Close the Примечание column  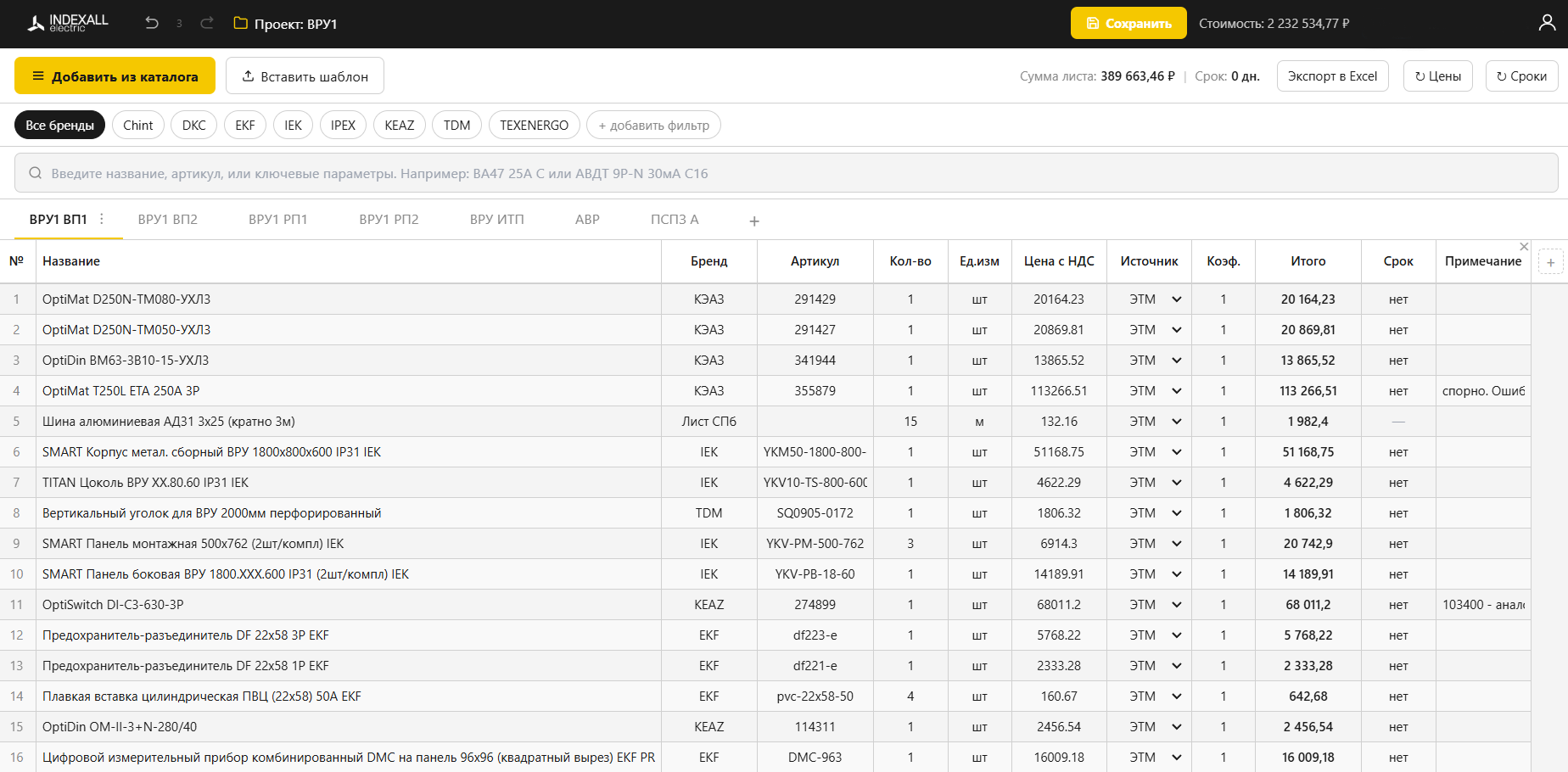[1524, 247]
